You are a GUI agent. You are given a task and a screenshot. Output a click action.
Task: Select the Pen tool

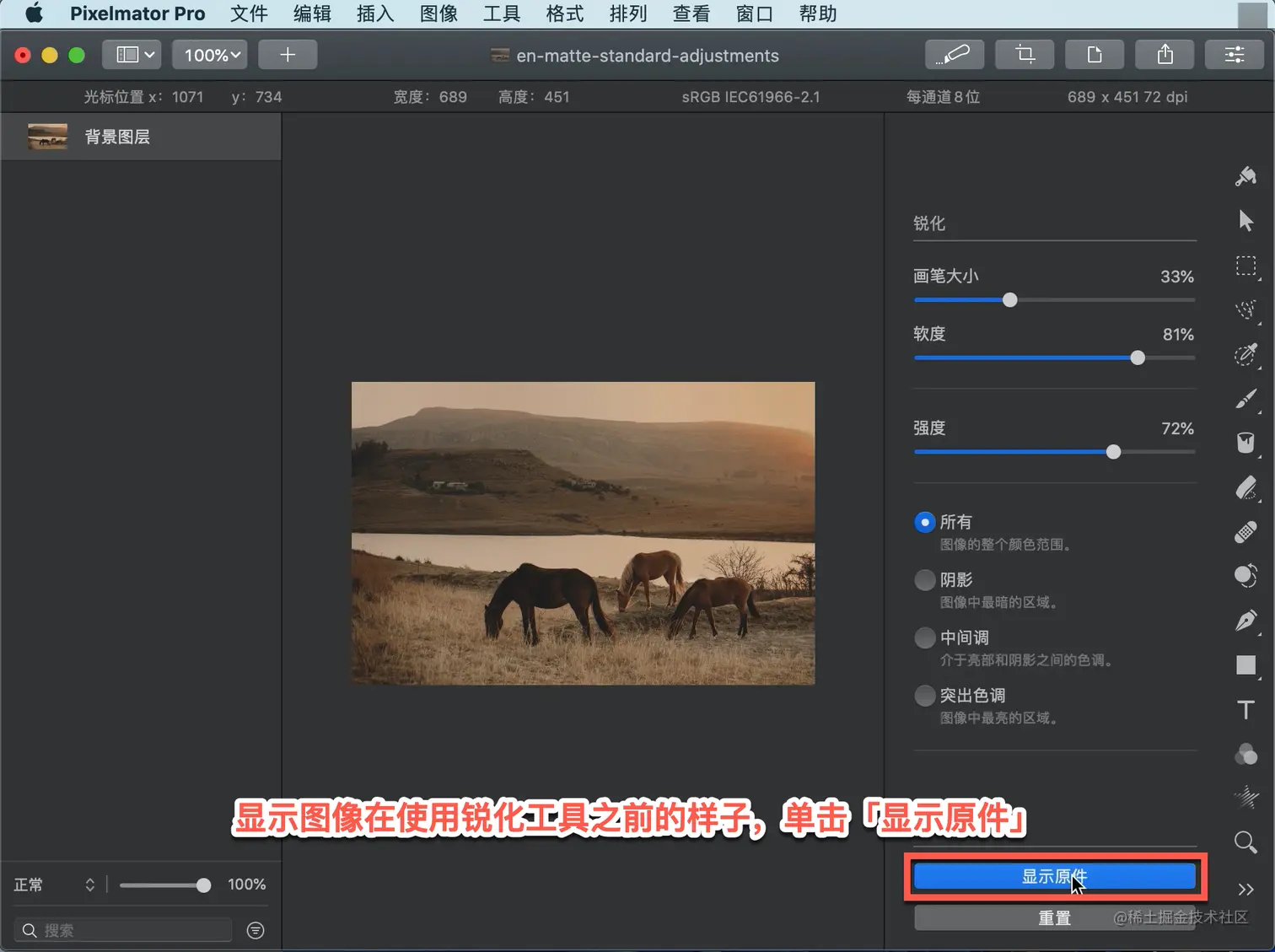1245,621
